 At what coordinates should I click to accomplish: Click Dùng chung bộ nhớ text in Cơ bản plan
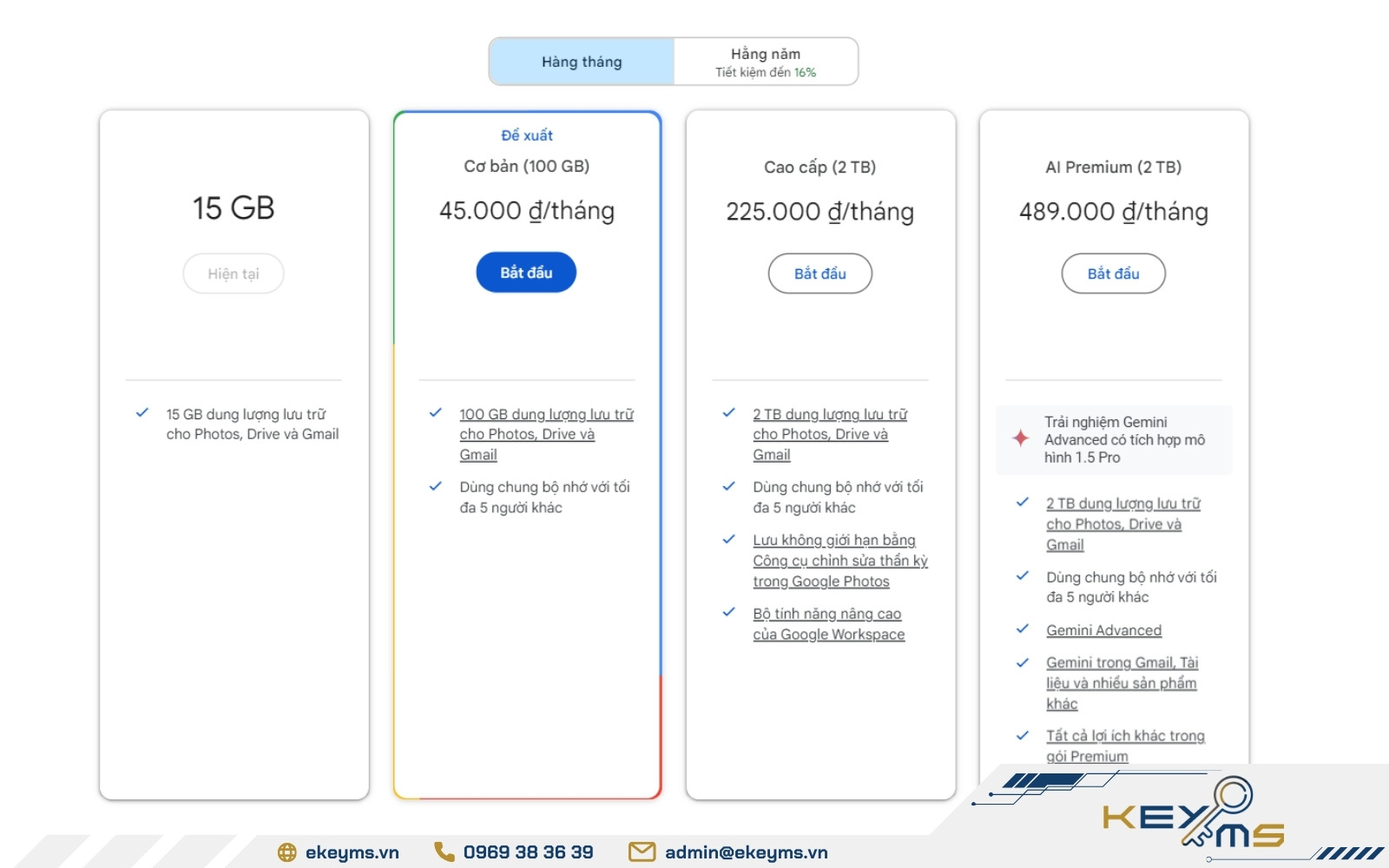pos(544,497)
